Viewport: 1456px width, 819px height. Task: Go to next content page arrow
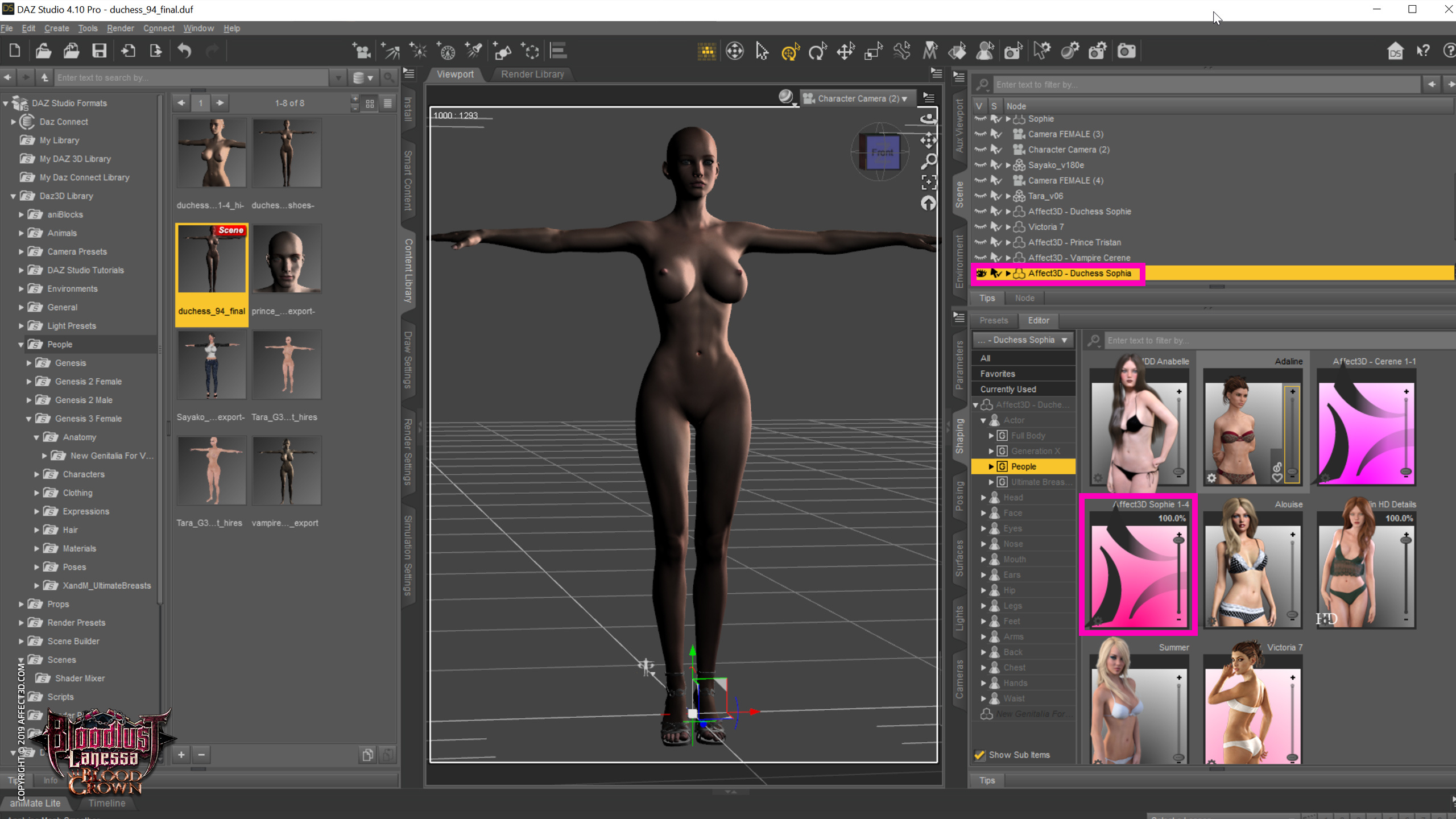pyautogui.click(x=220, y=103)
